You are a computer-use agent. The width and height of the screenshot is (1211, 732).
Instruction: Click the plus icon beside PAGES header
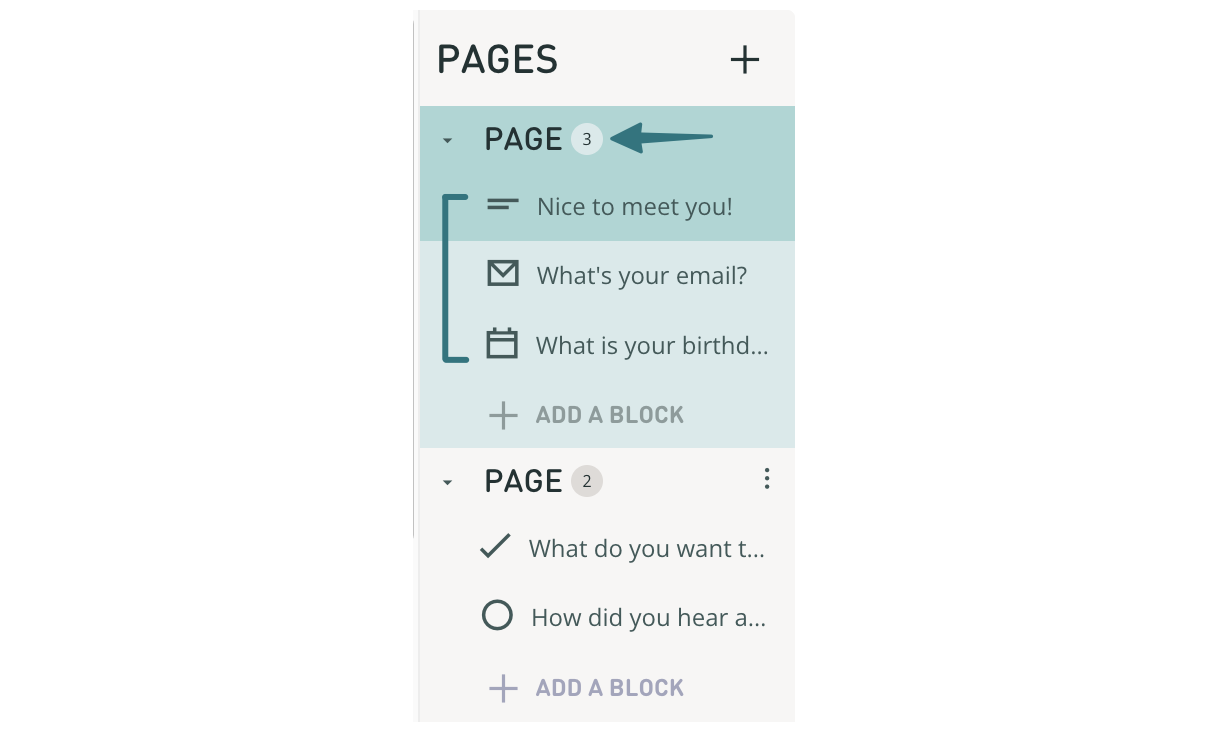tap(744, 60)
